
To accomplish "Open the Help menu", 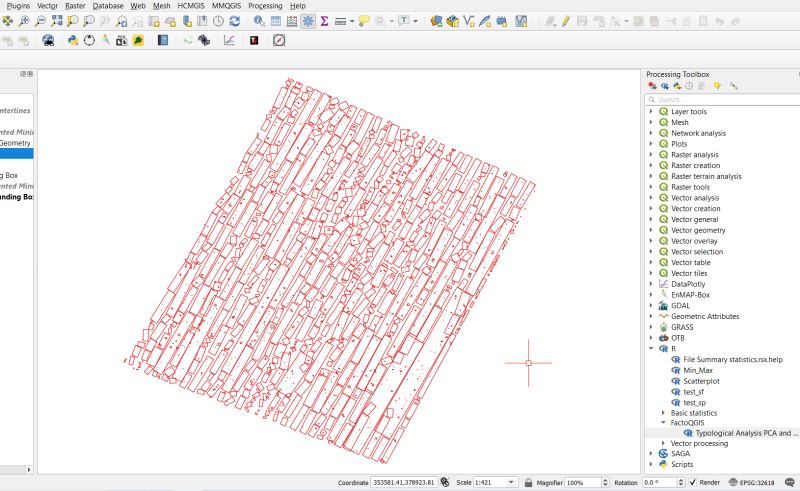I will [297, 6].
